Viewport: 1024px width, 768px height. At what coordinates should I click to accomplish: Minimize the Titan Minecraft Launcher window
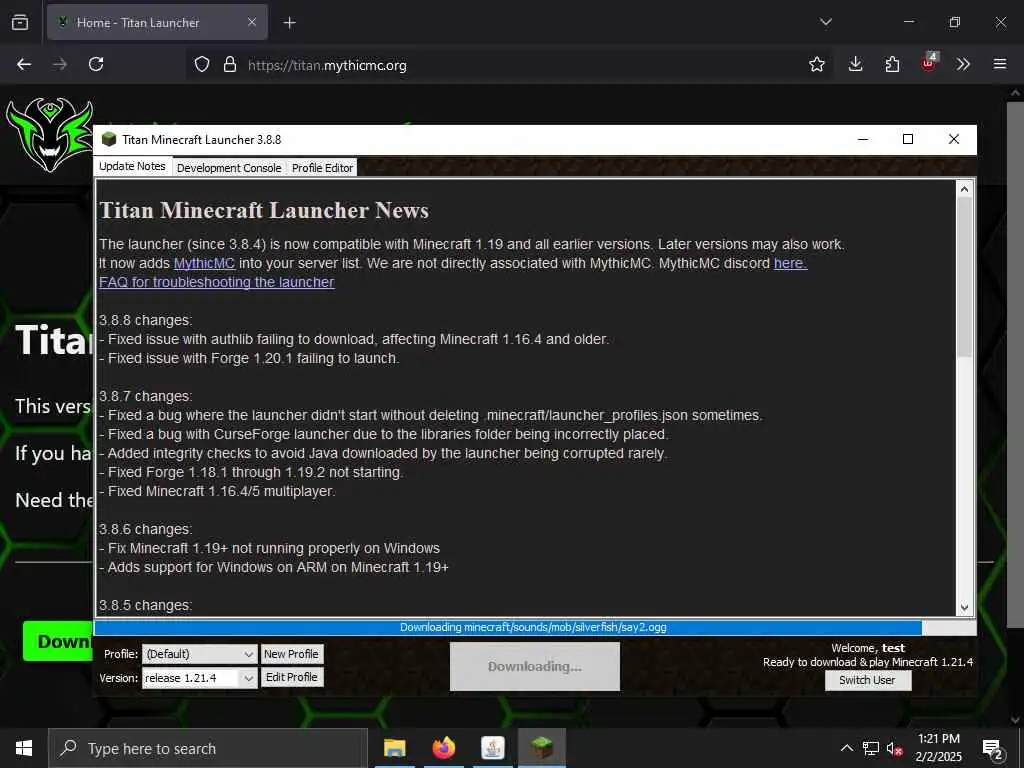(863, 139)
